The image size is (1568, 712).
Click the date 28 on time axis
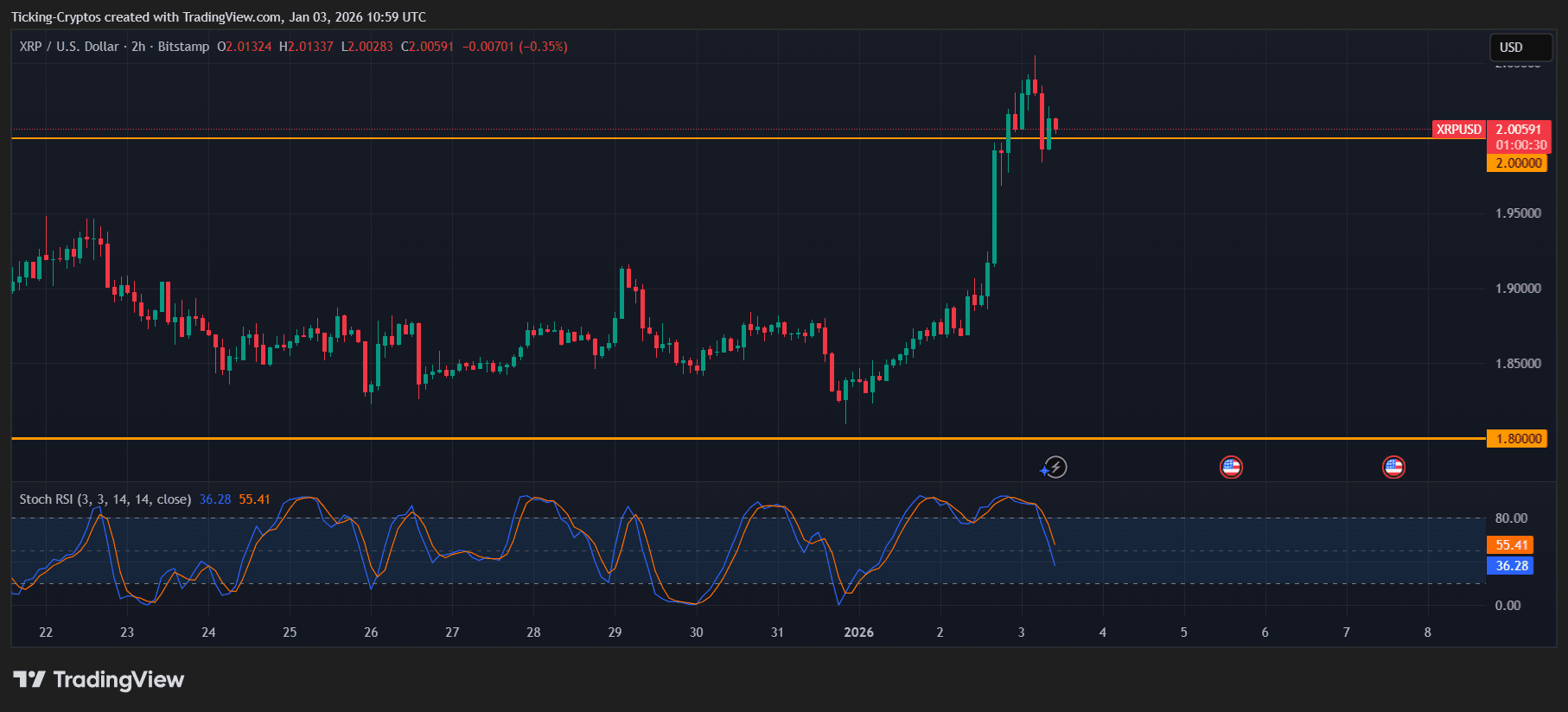(533, 633)
